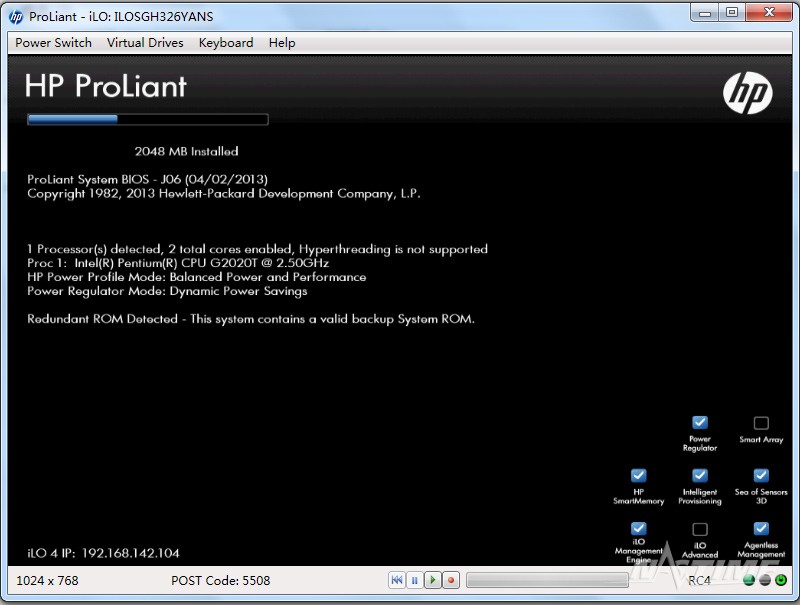Click the Intelligent Provisioning checkbox
The image size is (800, 605).
[699, 475]
